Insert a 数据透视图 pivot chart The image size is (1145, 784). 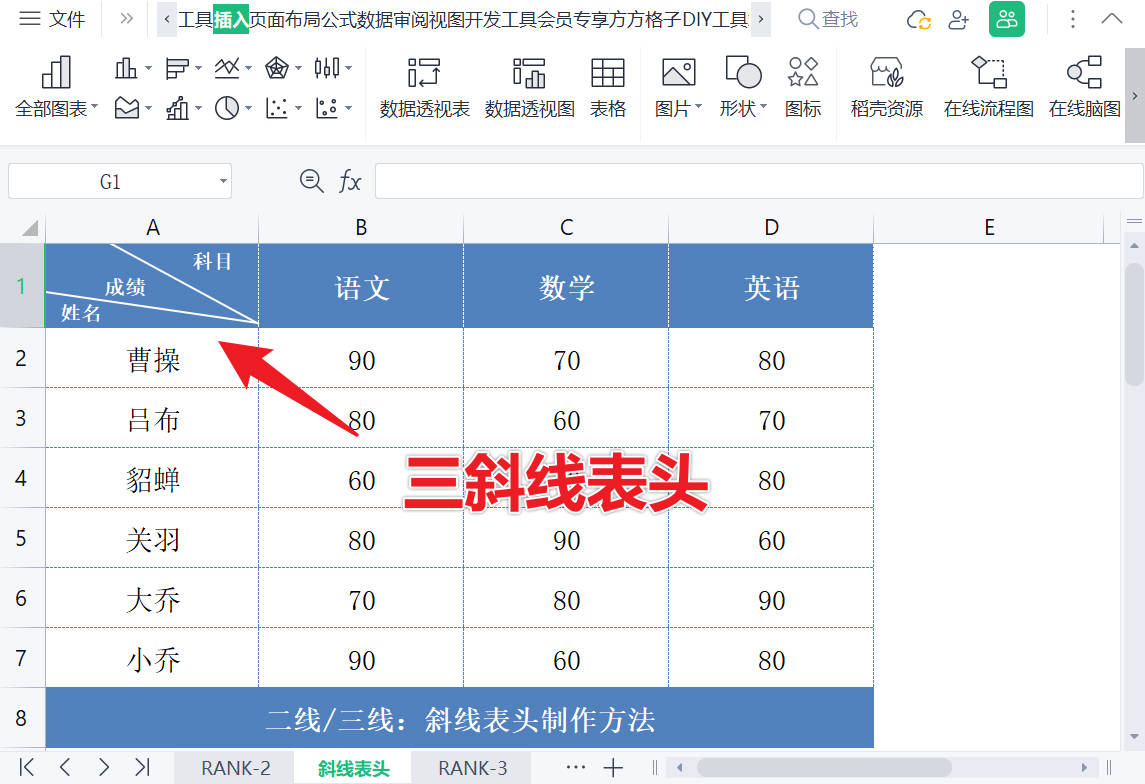click(529, 88)
